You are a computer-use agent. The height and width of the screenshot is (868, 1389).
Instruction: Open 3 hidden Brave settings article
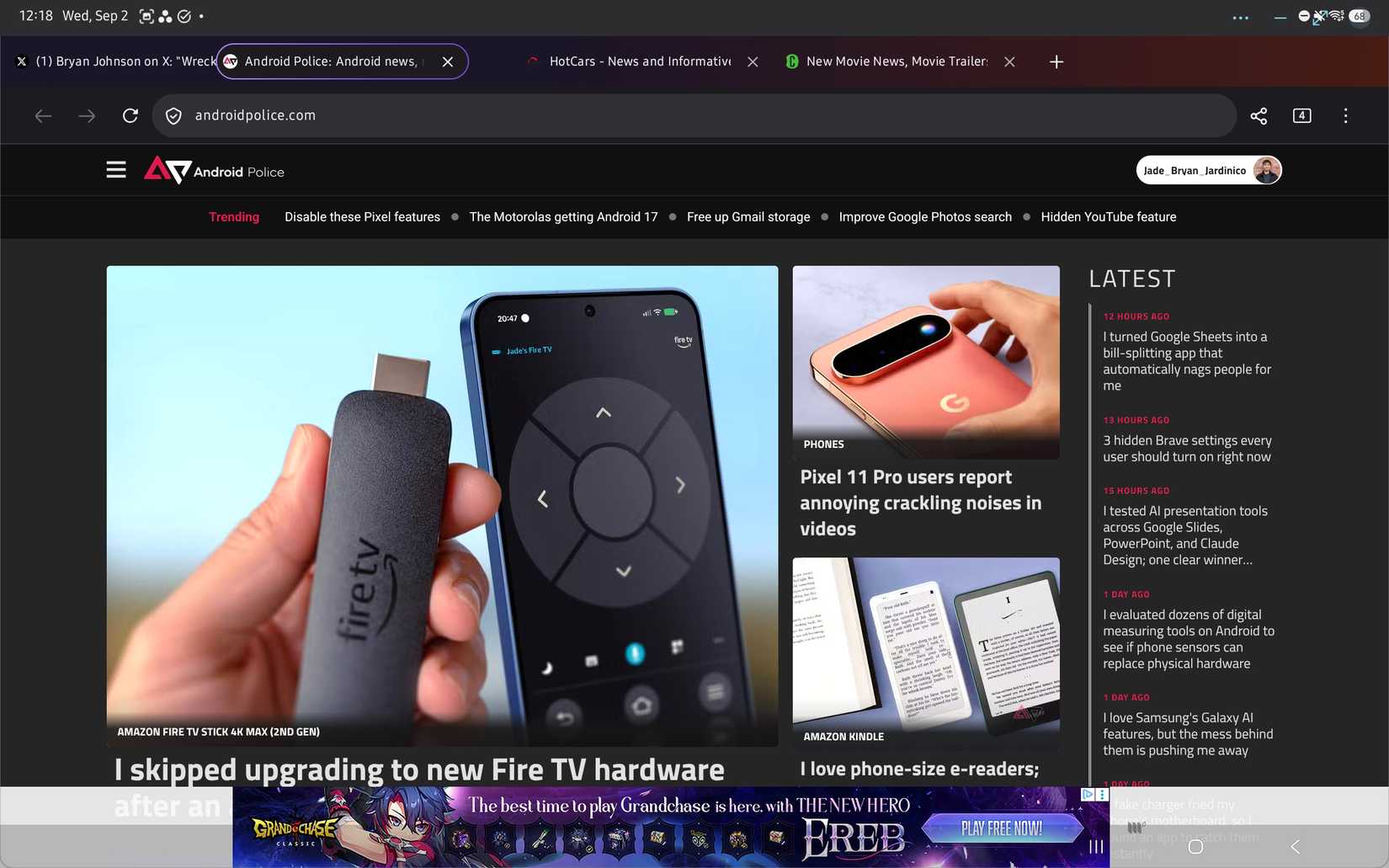[x=1187, y=448]
